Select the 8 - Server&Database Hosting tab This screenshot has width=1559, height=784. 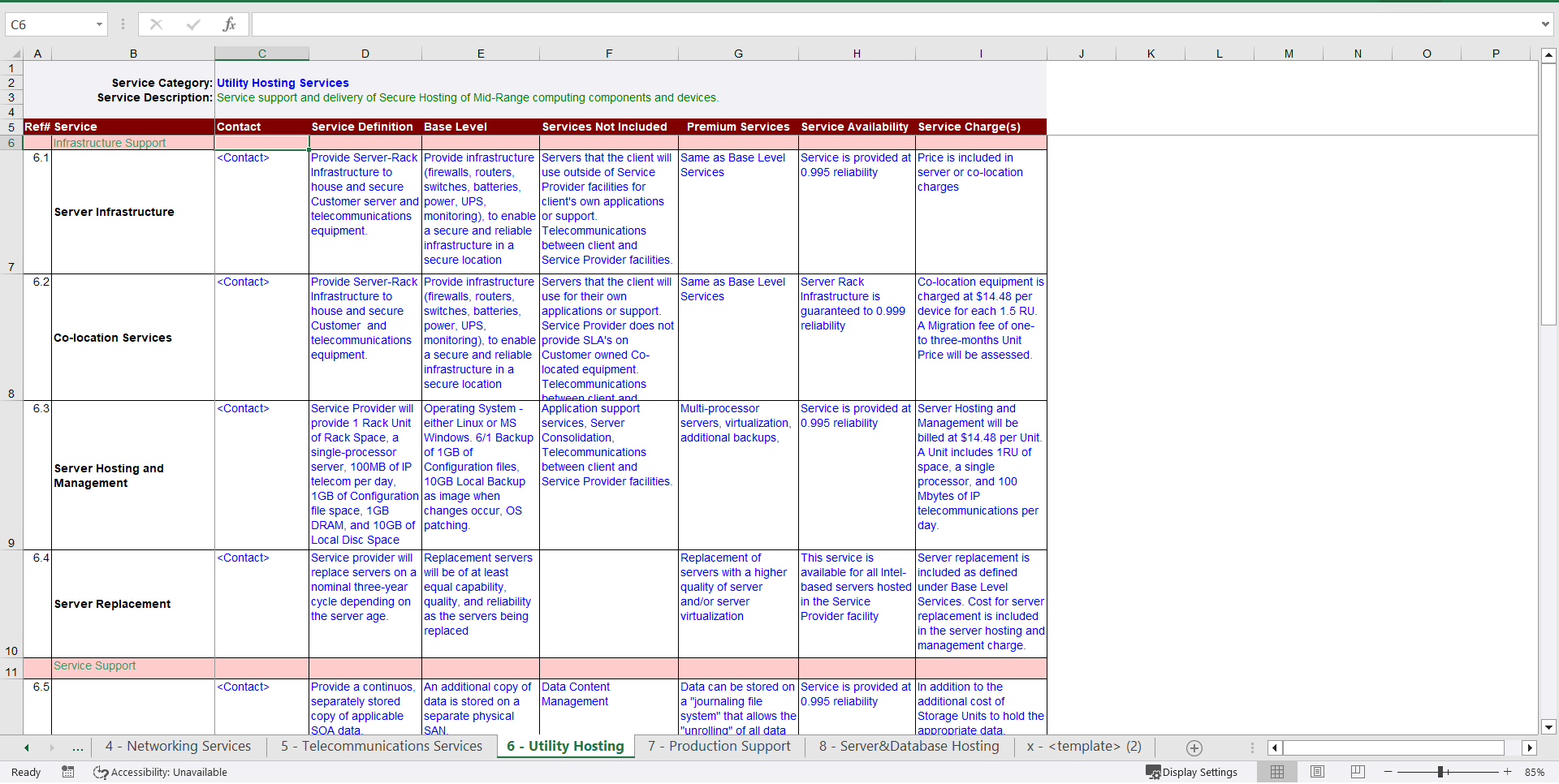[909, 747]
